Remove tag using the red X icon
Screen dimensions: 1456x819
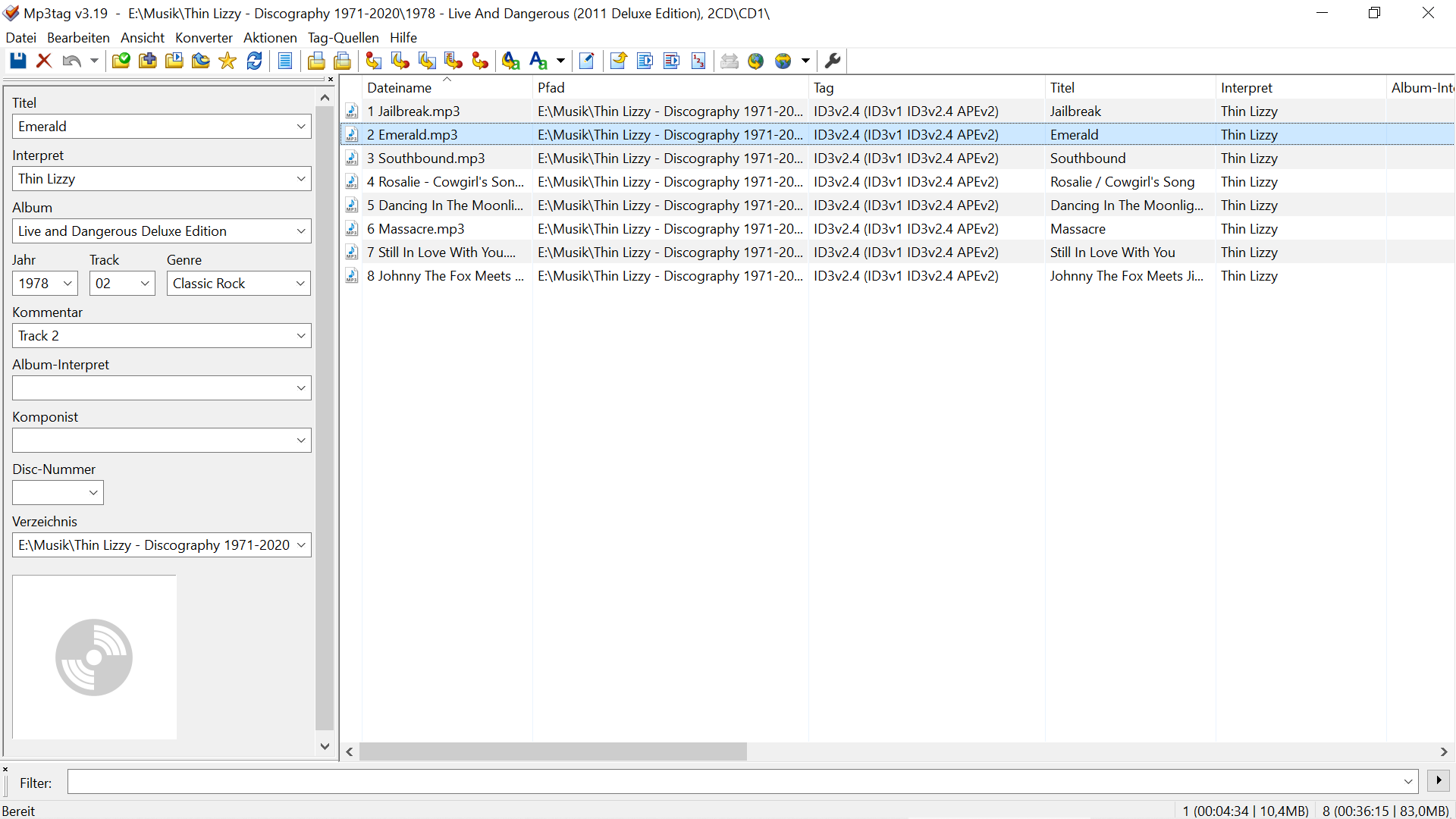(44, 61)
